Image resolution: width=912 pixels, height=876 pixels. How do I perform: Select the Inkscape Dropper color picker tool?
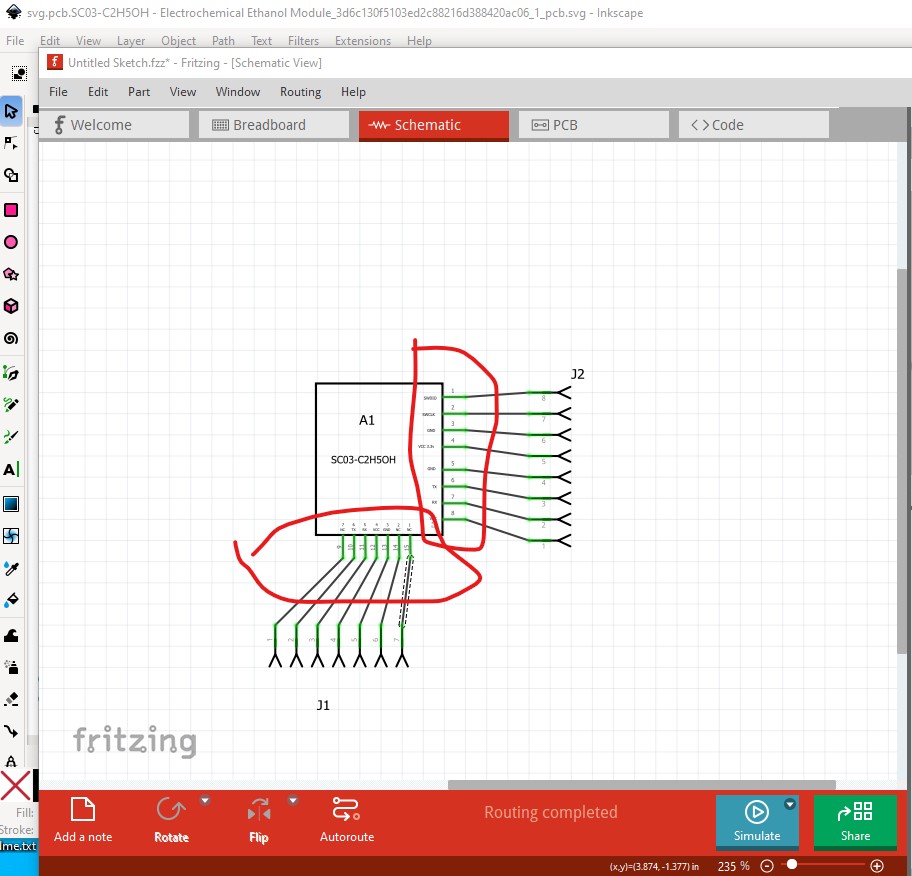[11, 568]
